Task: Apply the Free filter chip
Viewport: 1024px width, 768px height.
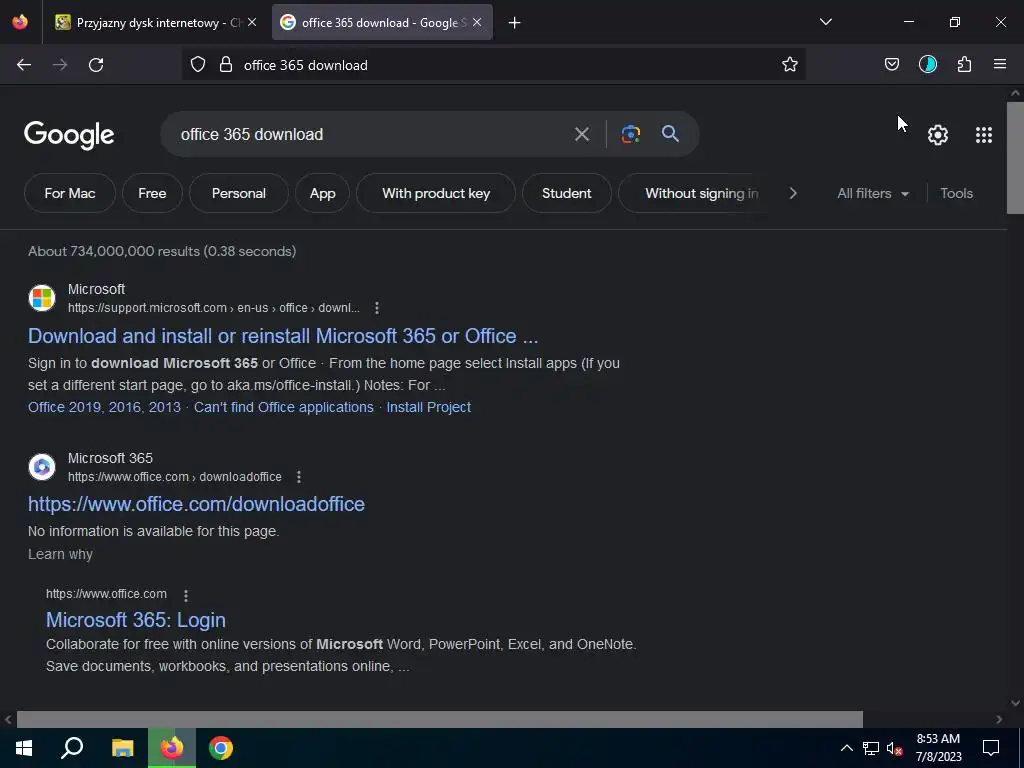Action: pyautogui.click(x=152, y=193)
